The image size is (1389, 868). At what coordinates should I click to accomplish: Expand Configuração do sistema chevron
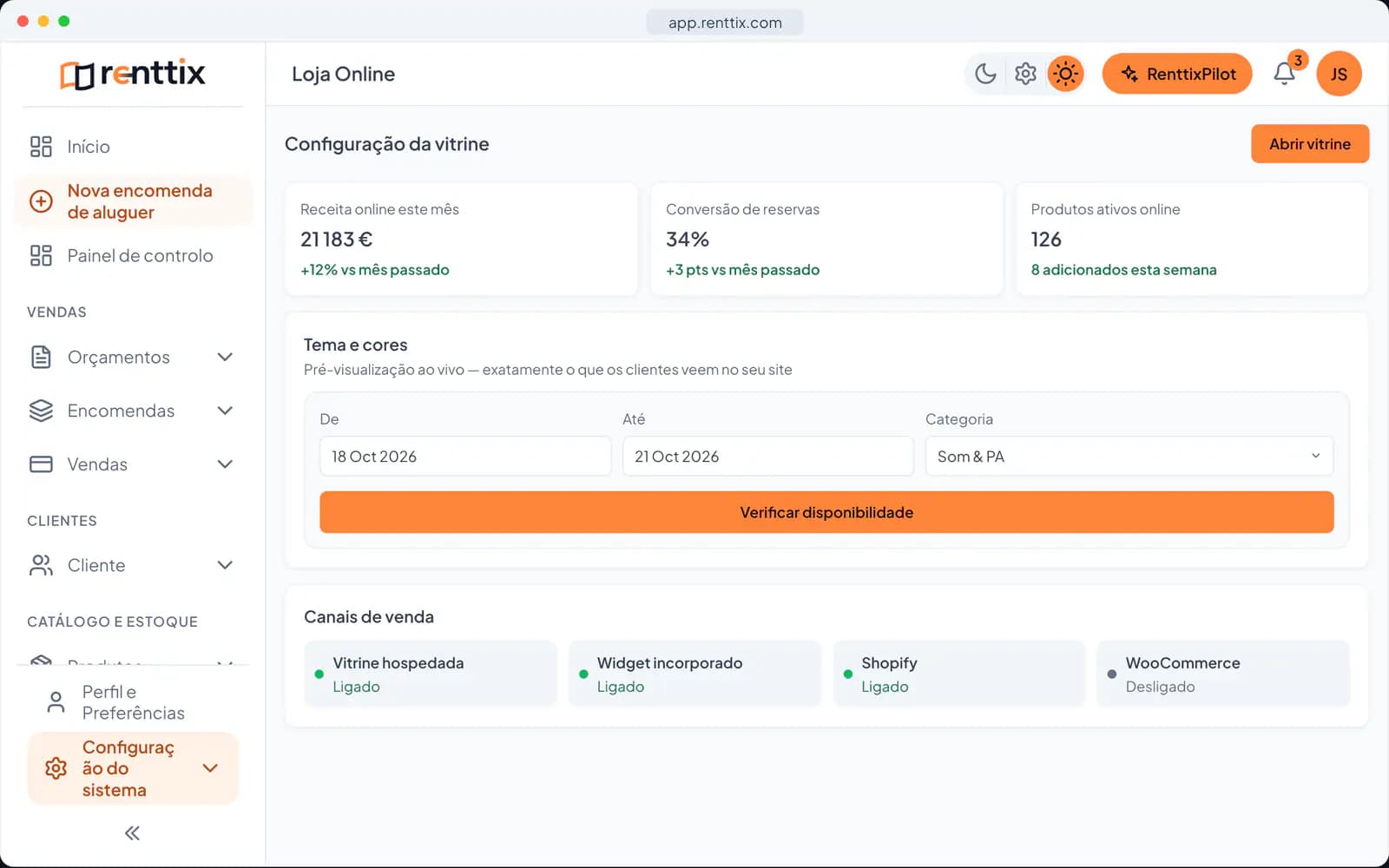click(x=210, y=768)
